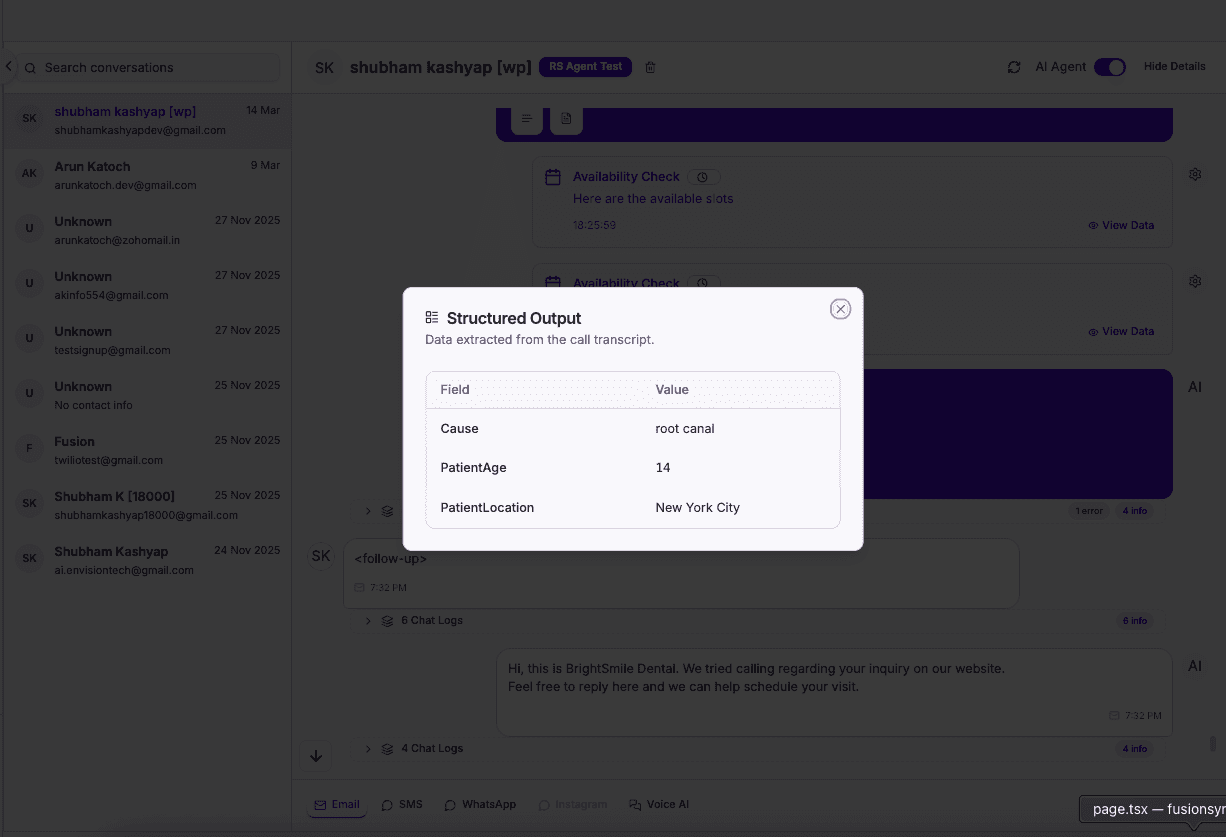
Task: Open the SMS channel
Action: pos(401,804)
